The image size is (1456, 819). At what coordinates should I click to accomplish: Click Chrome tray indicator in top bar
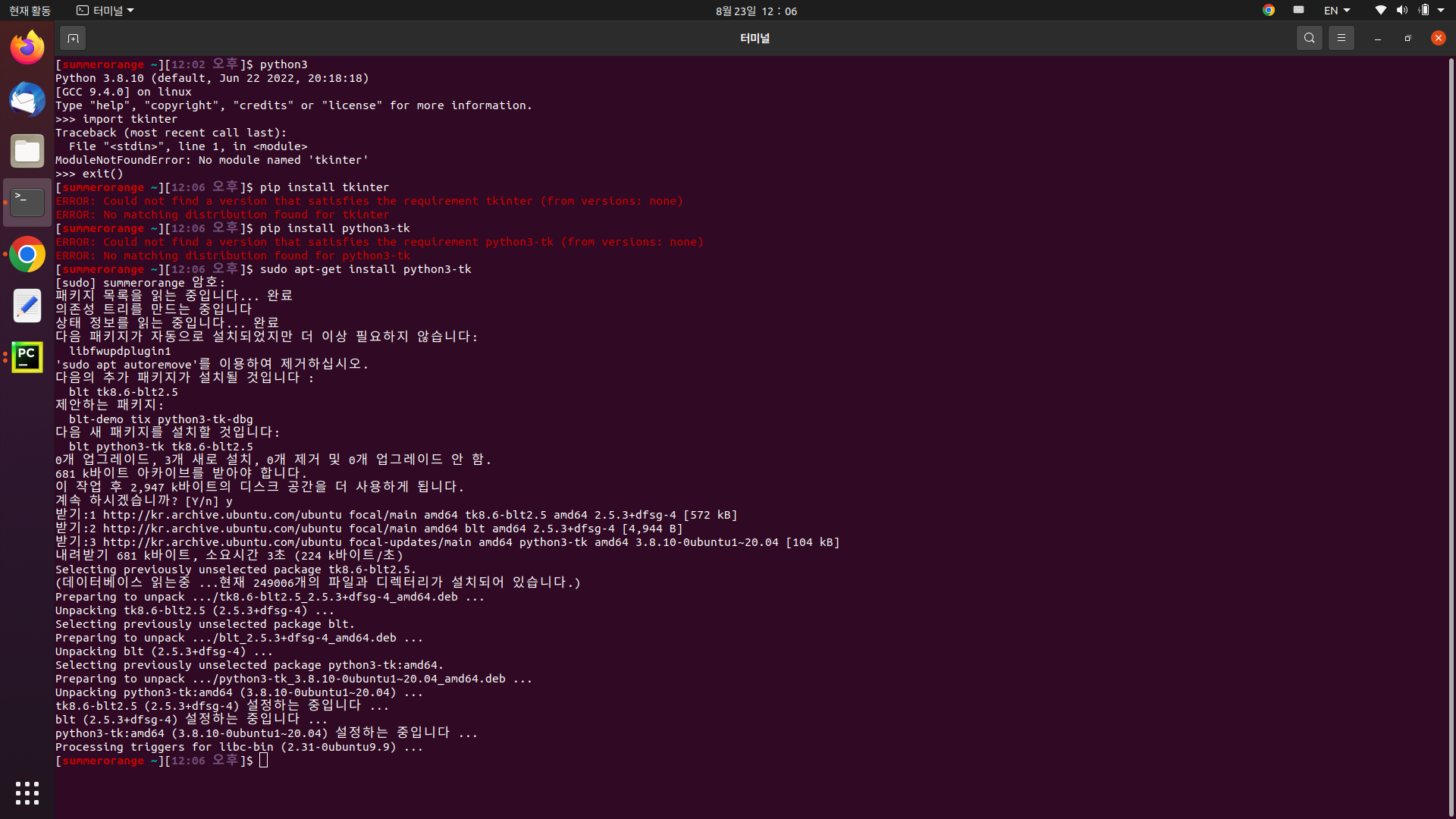tap(1269, 11)
